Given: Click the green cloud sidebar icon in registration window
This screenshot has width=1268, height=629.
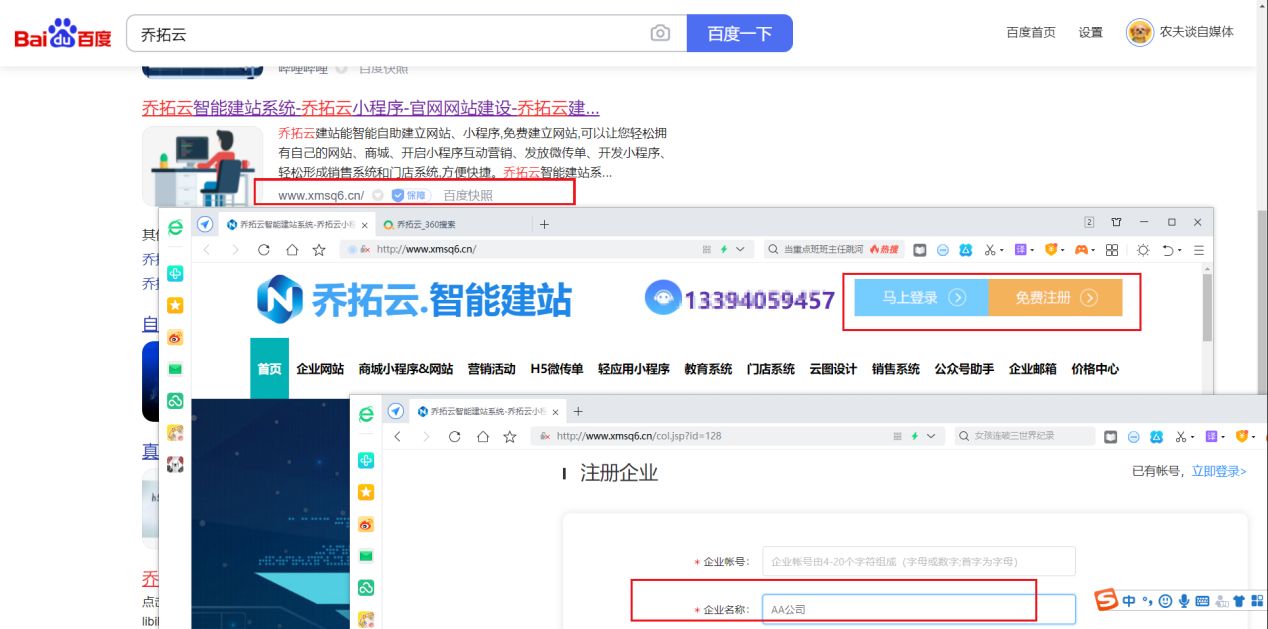Looking at the screenshot, I should tap(366, 587).
